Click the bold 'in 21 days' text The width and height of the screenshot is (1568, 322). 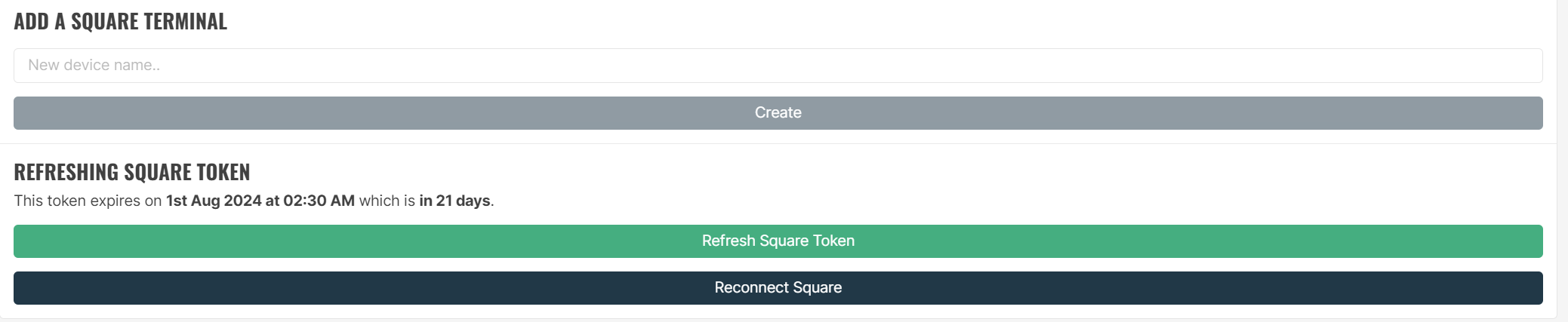coord(454,201)
